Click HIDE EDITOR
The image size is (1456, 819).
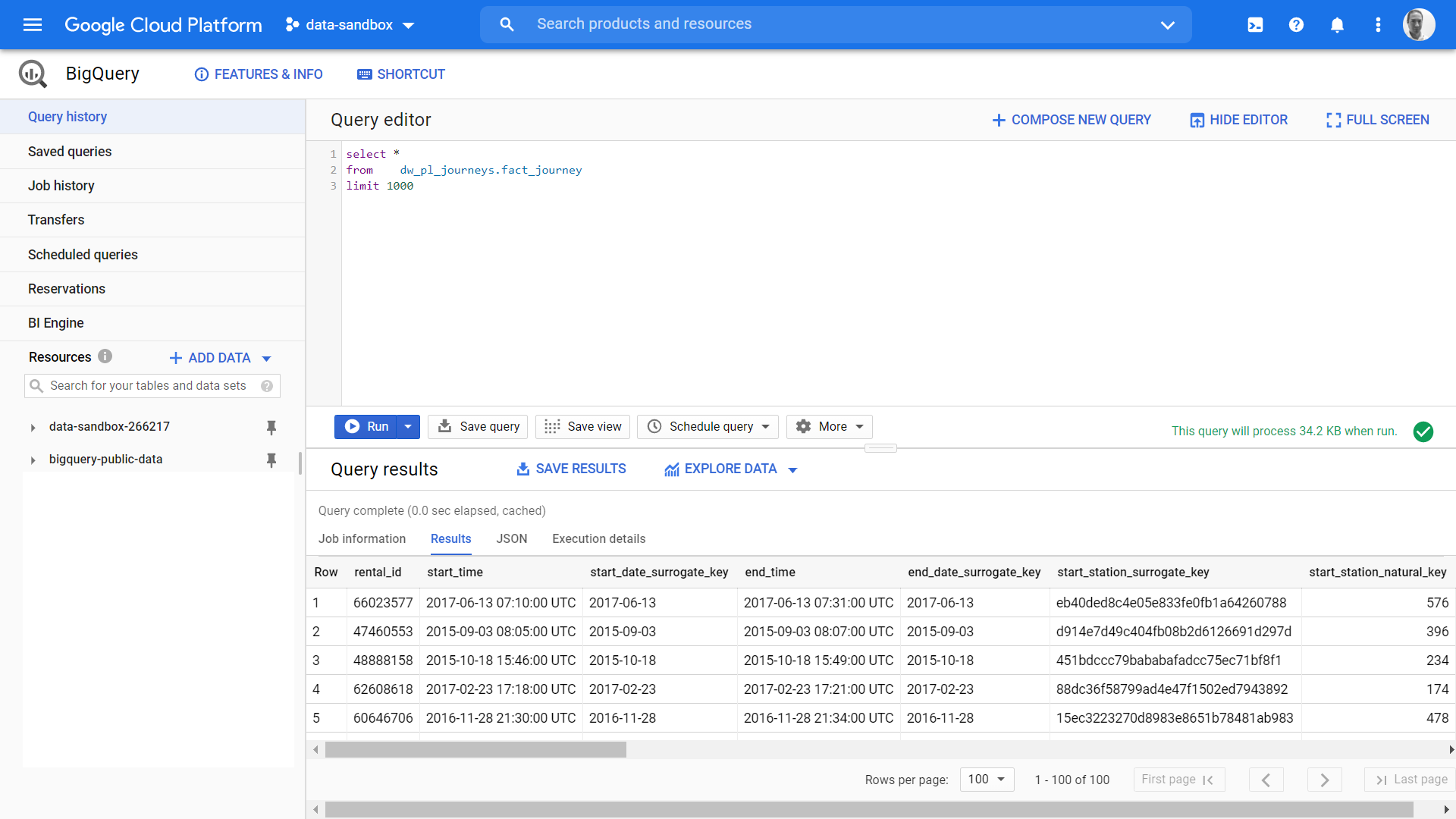[x=1238, y=120]
